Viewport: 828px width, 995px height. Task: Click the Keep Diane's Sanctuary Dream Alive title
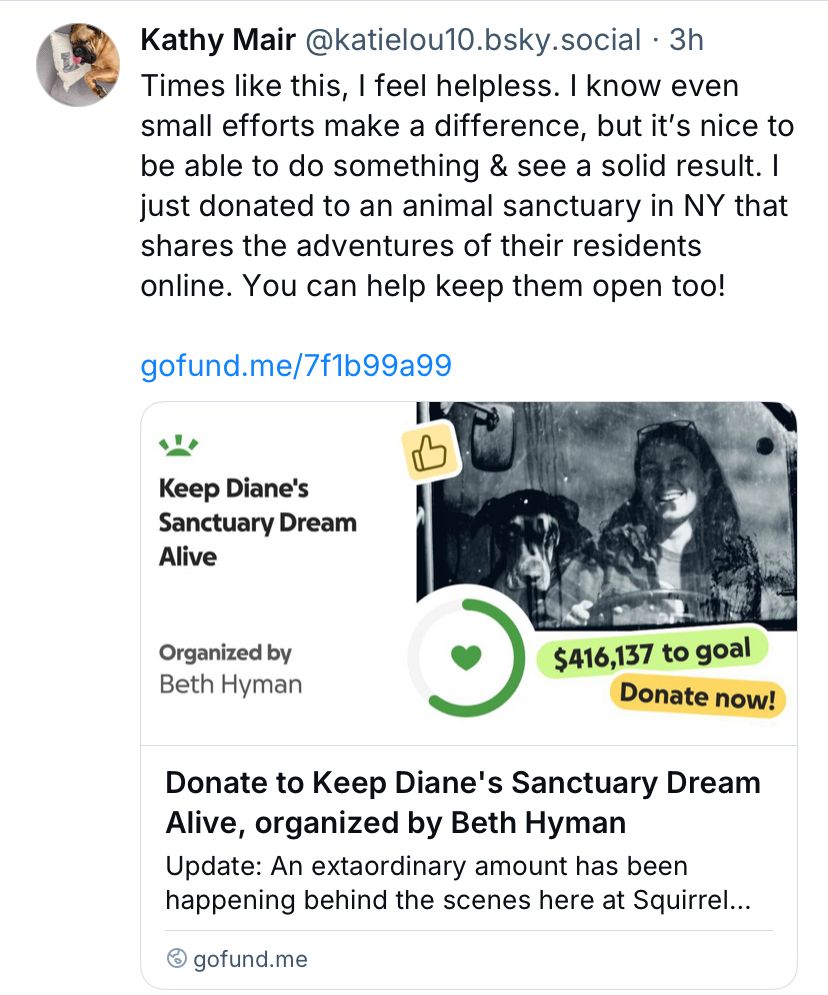click(257, 522)
